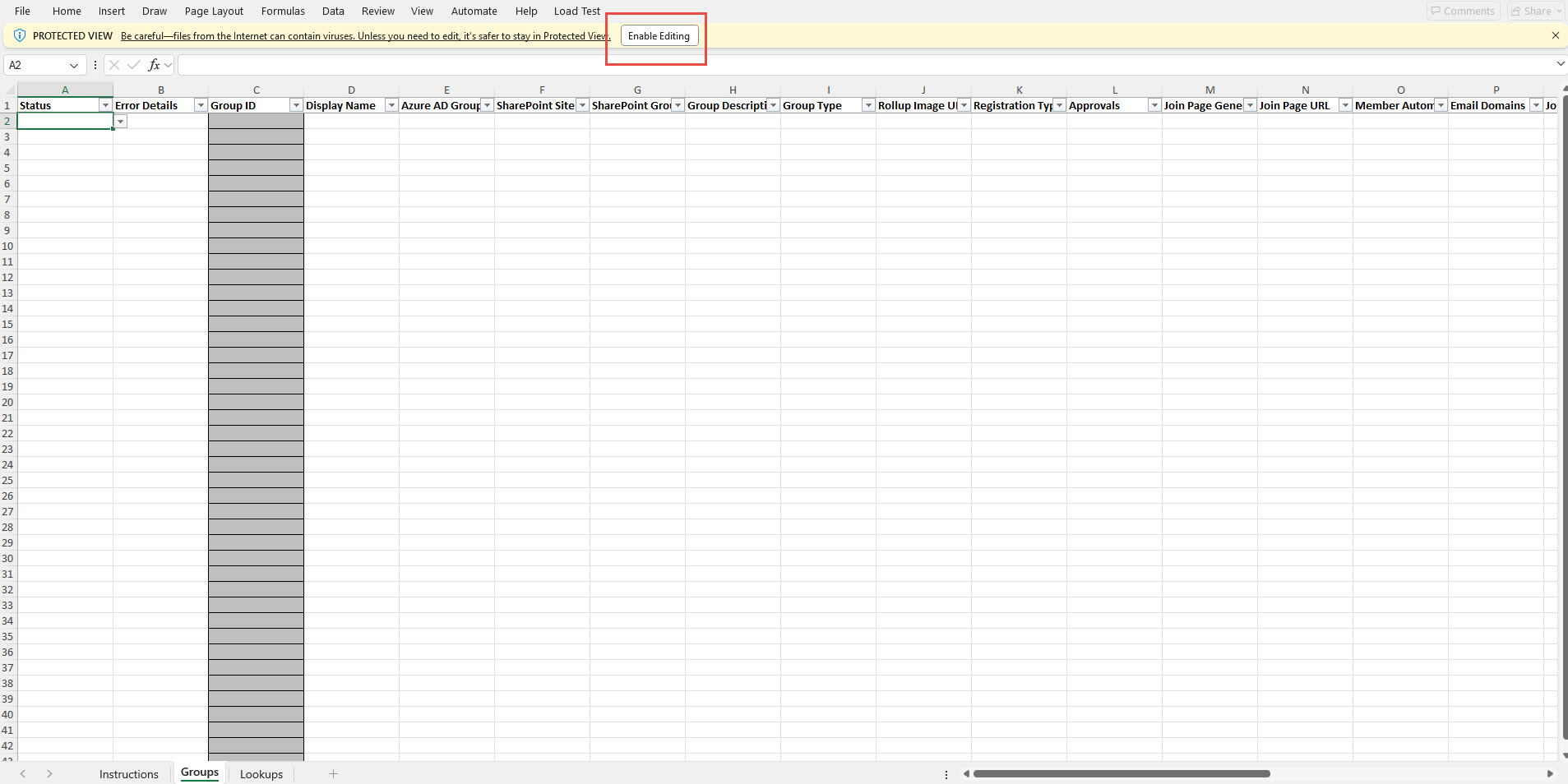The height and width of the screenshot is (784, 1568).
Task: Open the Name Box dropdown arrow
Action: coord(74,65)
